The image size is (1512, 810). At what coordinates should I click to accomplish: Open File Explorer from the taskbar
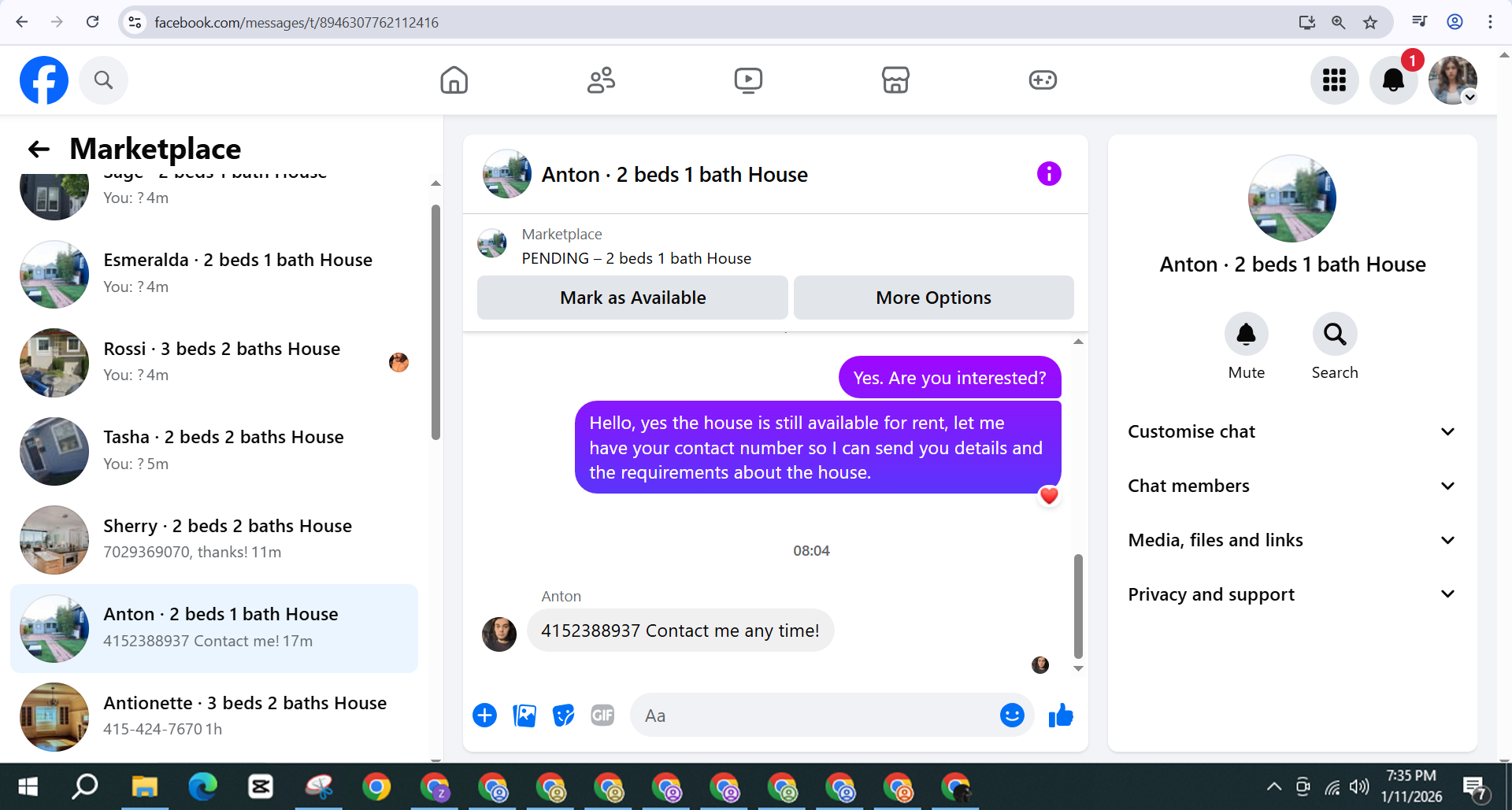tap(144, 786)
